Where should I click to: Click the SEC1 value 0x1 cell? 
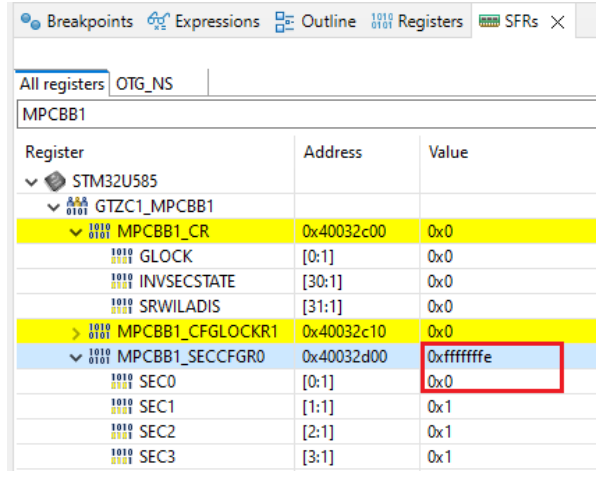coord(439,406)
